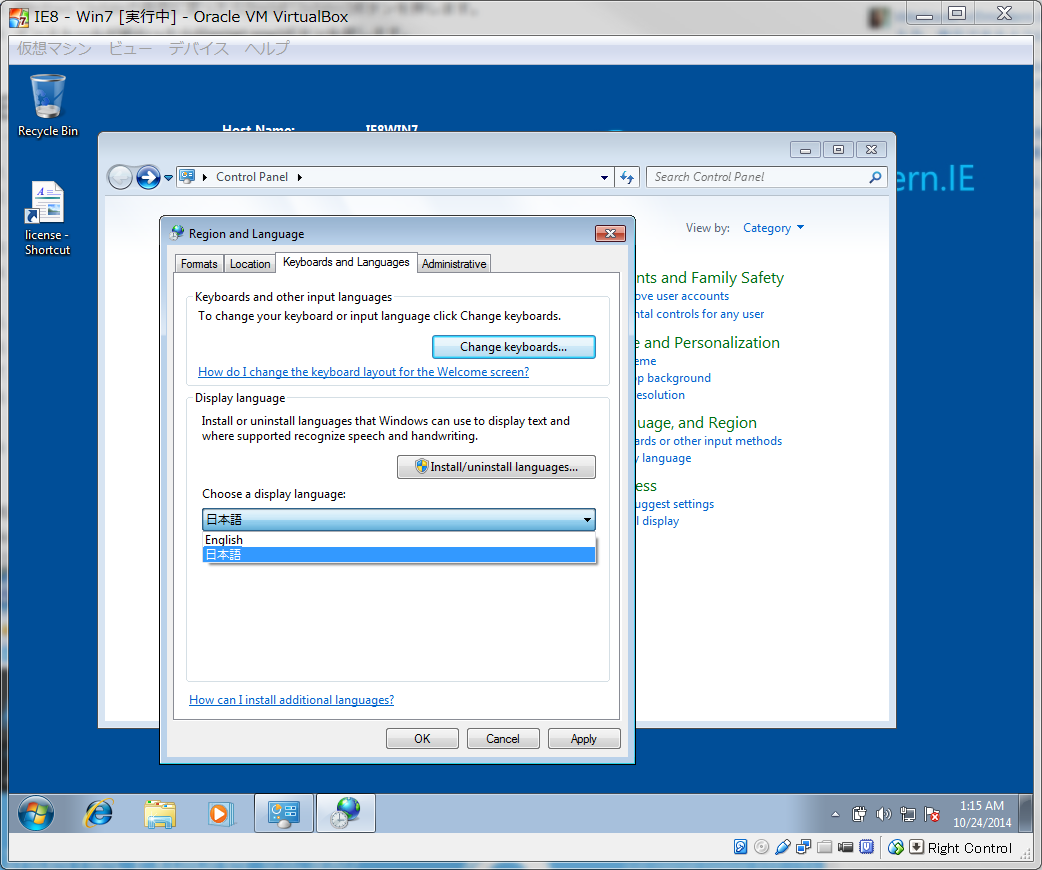Open the Action Center flag icon
The image size is (1042, 870).
point(932,814)
